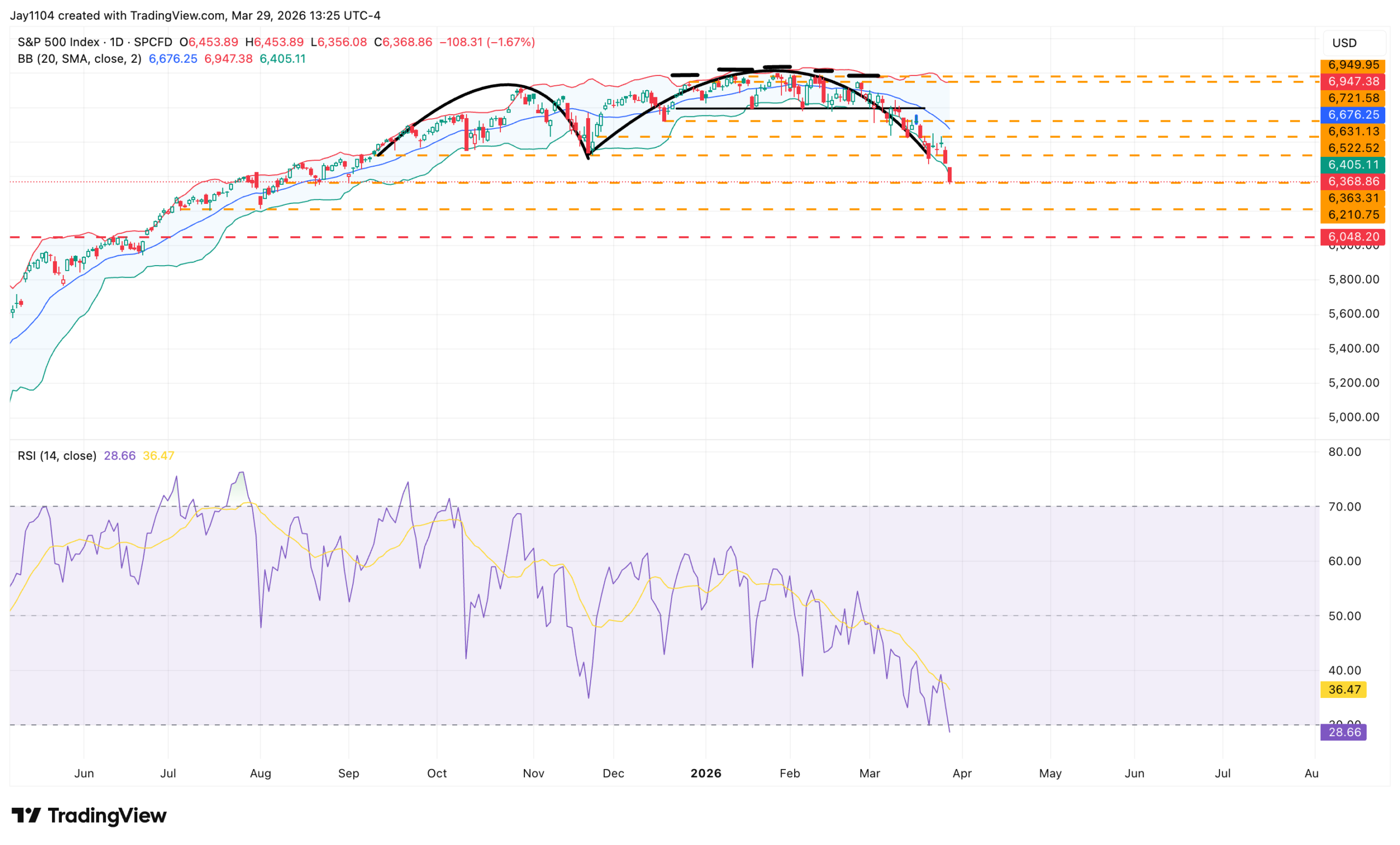Viewport: 1400px width, 845px height.
Task: Click the latest red candle at chart's right edge
Action: pos(949,174)
